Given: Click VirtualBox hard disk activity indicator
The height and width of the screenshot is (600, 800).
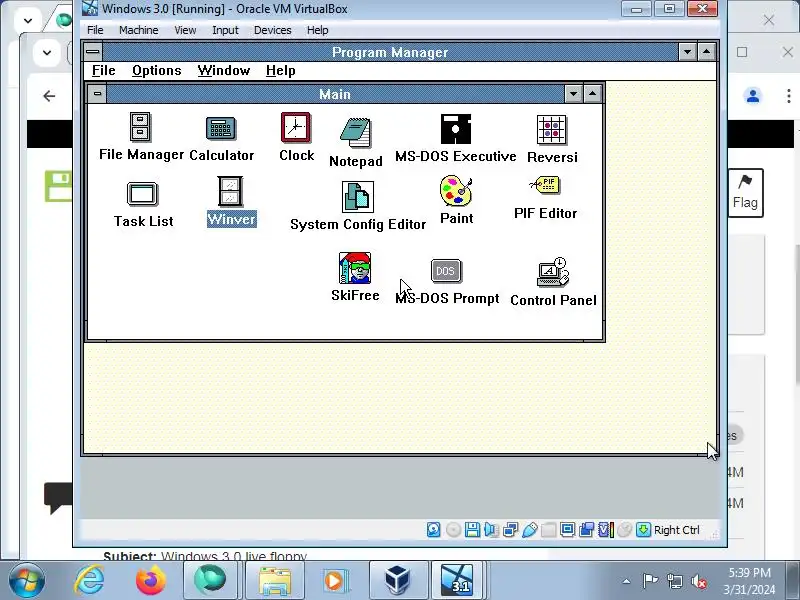Looking at the screenshot, I should click(434, 530).
